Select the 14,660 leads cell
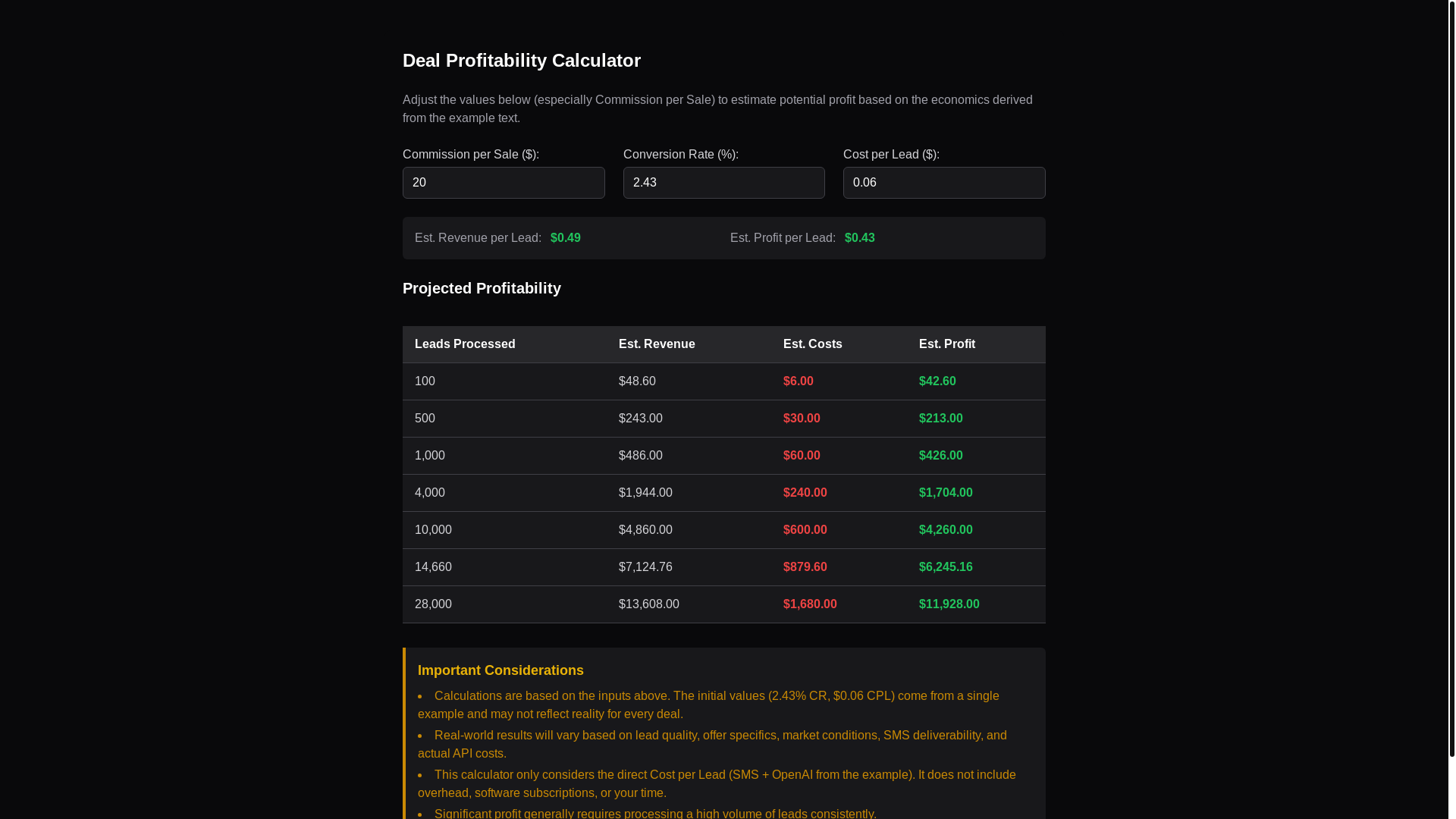This screenshot has height=819, width=1456. pos(504,567)
